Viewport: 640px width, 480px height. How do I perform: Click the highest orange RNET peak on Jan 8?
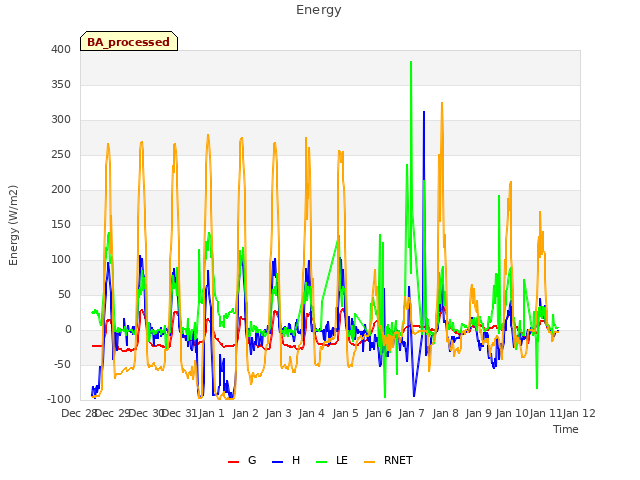[x=442, y=103]
